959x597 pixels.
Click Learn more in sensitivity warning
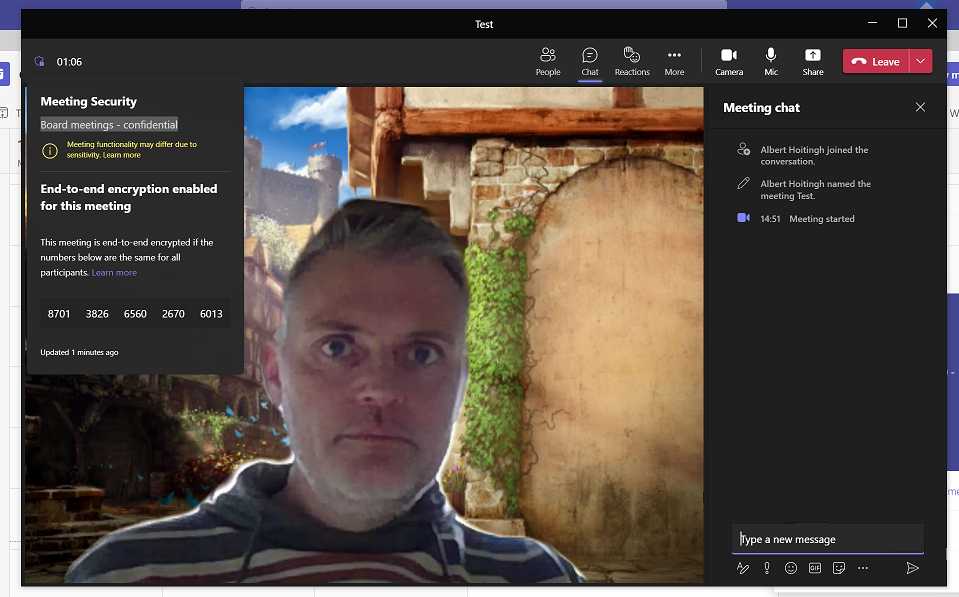[121, 155]
